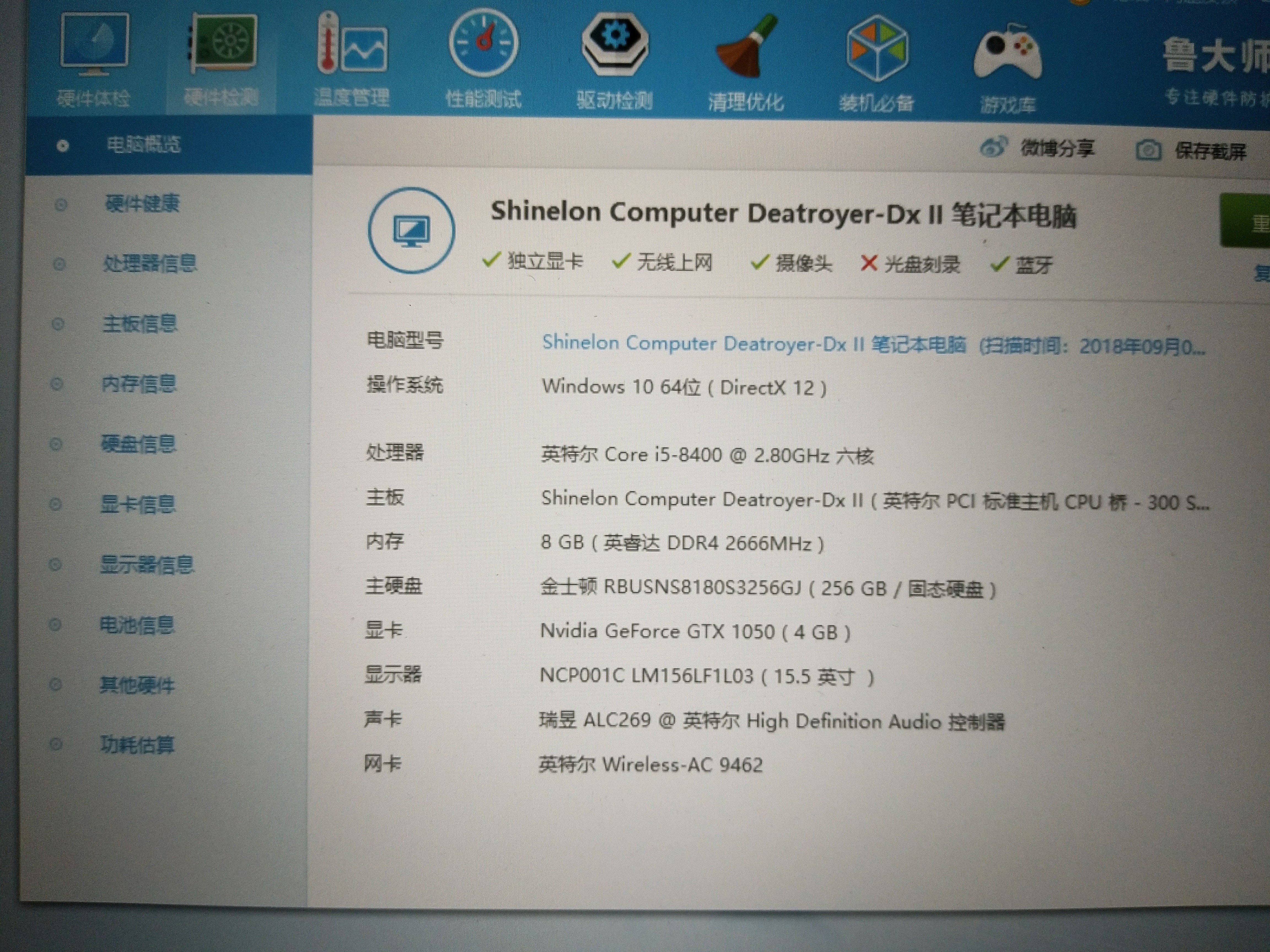Select the 瑞昱 ALC269 sound card value
Viewport: 1270px width, 952px height.
tap(772, 721)
